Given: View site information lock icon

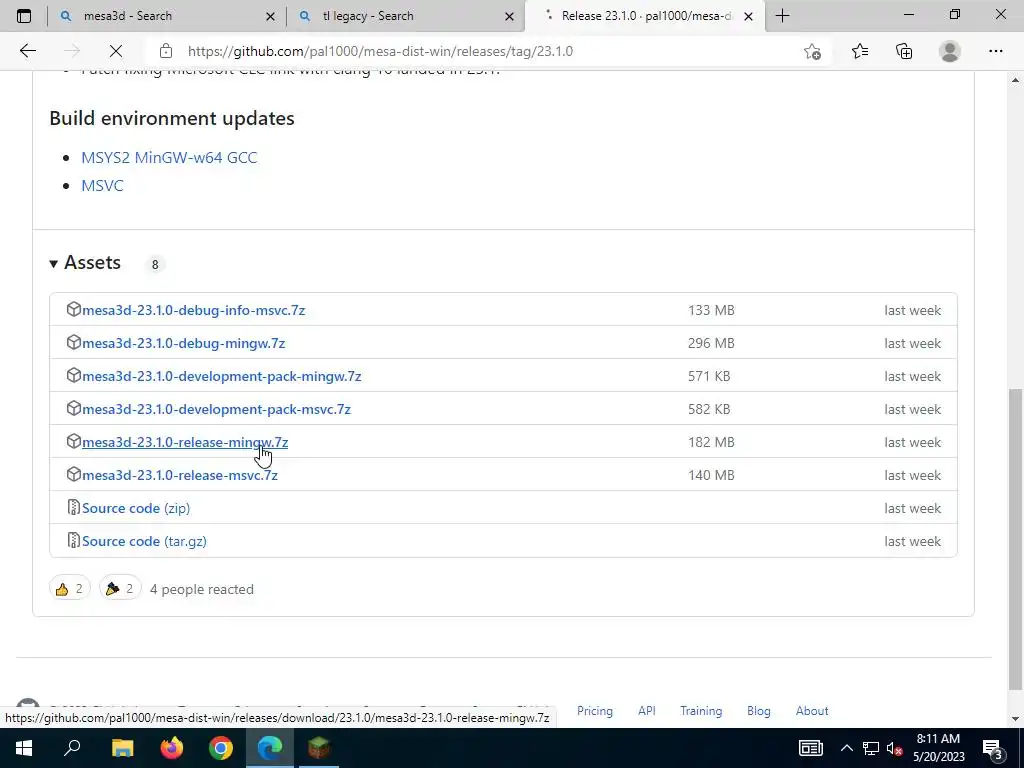Looking at the screenshot, I should [x=166, y=51].
